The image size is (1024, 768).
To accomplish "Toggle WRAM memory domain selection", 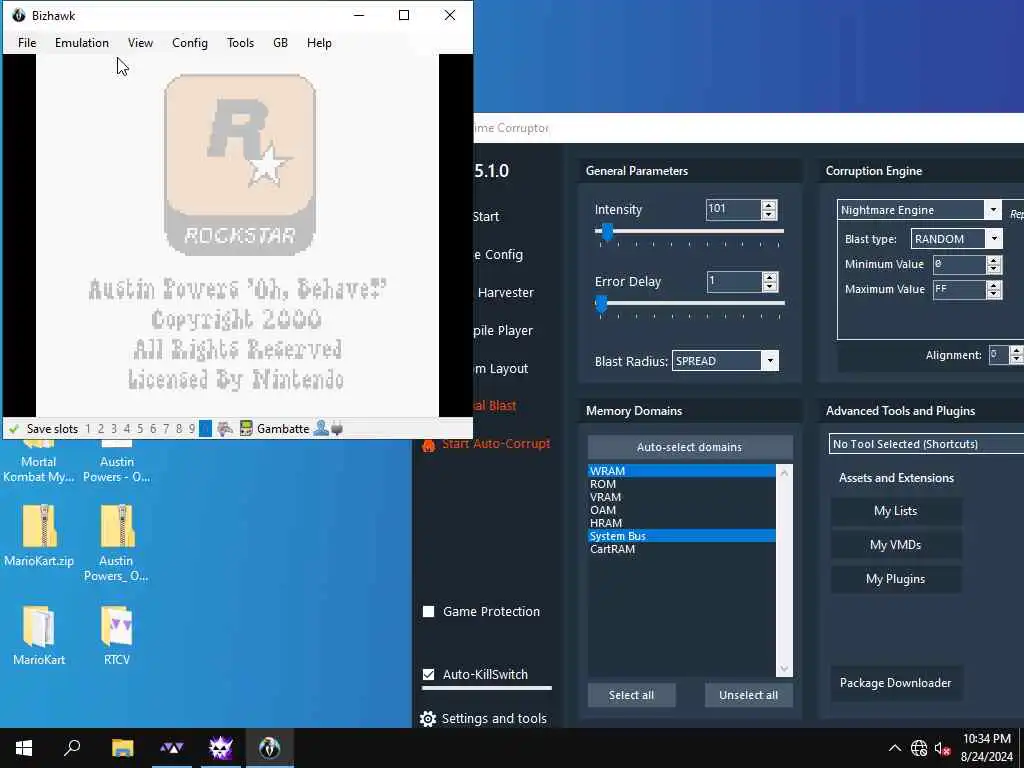I will click(x=681, y=471).
